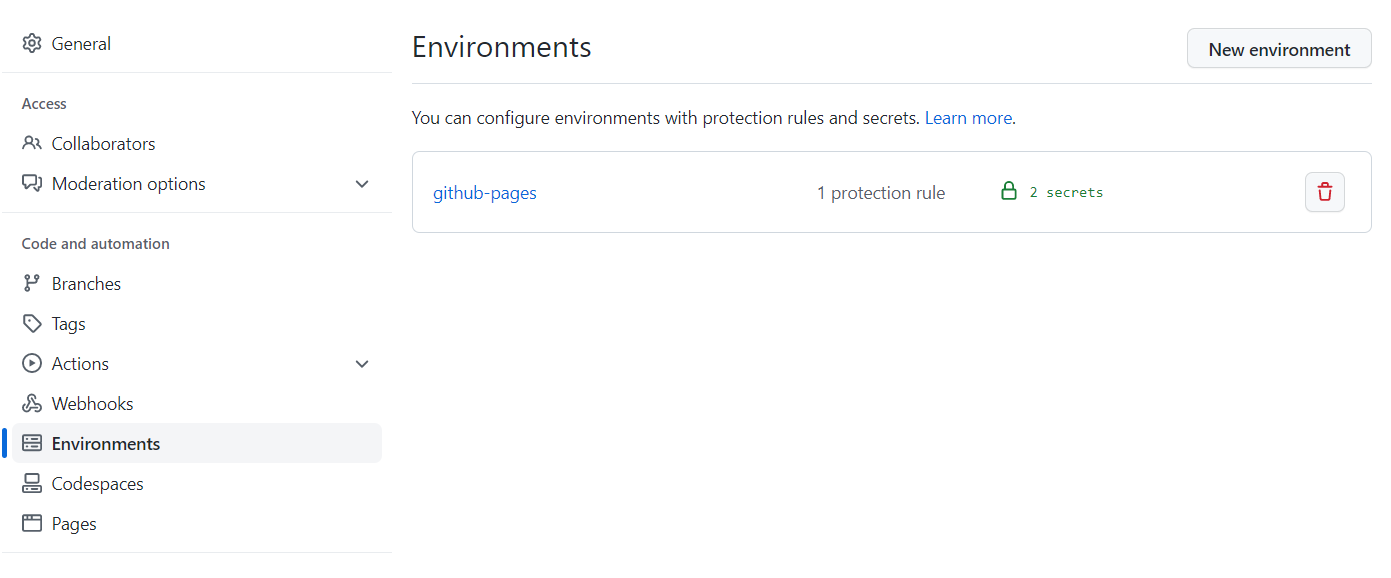Click the Webhooks icon in sidebar

(x=32, y=404)
